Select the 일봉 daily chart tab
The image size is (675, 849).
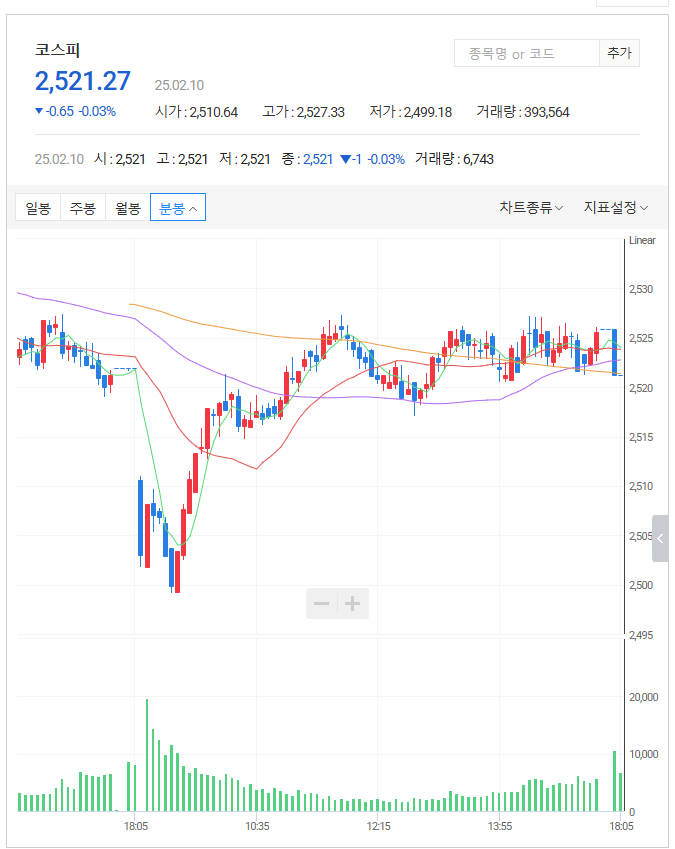pyautogui.click(x=38, y=207)
